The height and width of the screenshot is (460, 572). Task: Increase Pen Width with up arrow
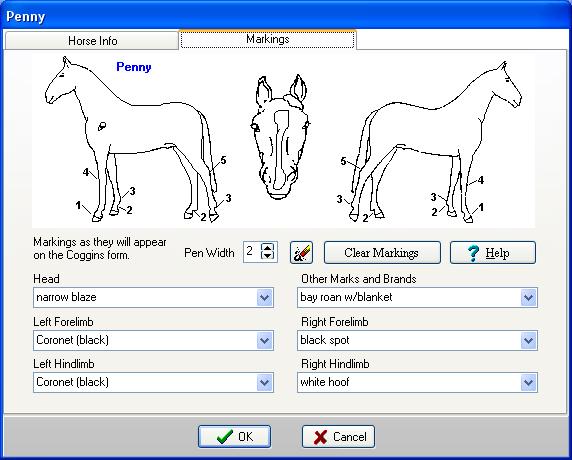267,247
